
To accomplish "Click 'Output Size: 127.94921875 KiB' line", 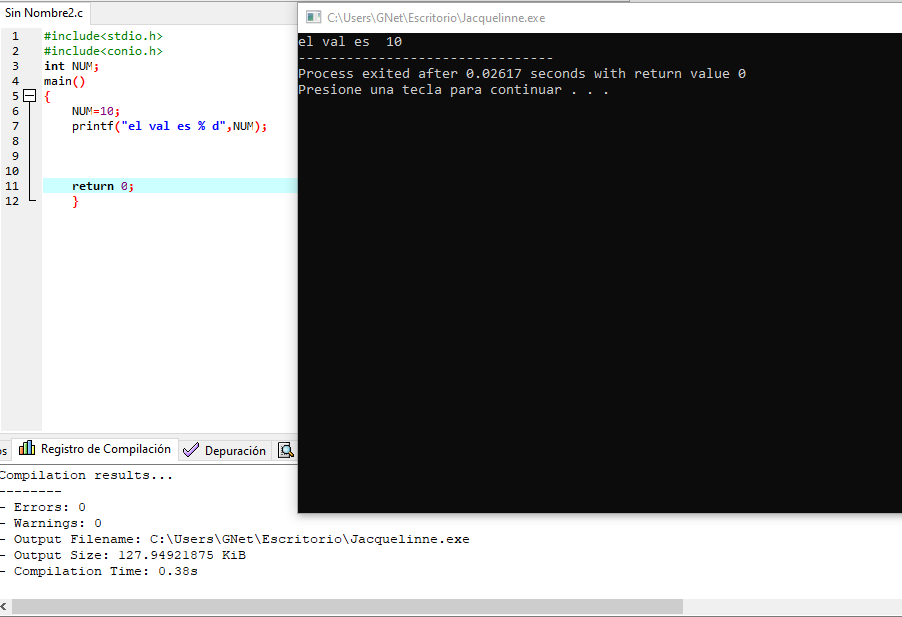I will (123, 555).
